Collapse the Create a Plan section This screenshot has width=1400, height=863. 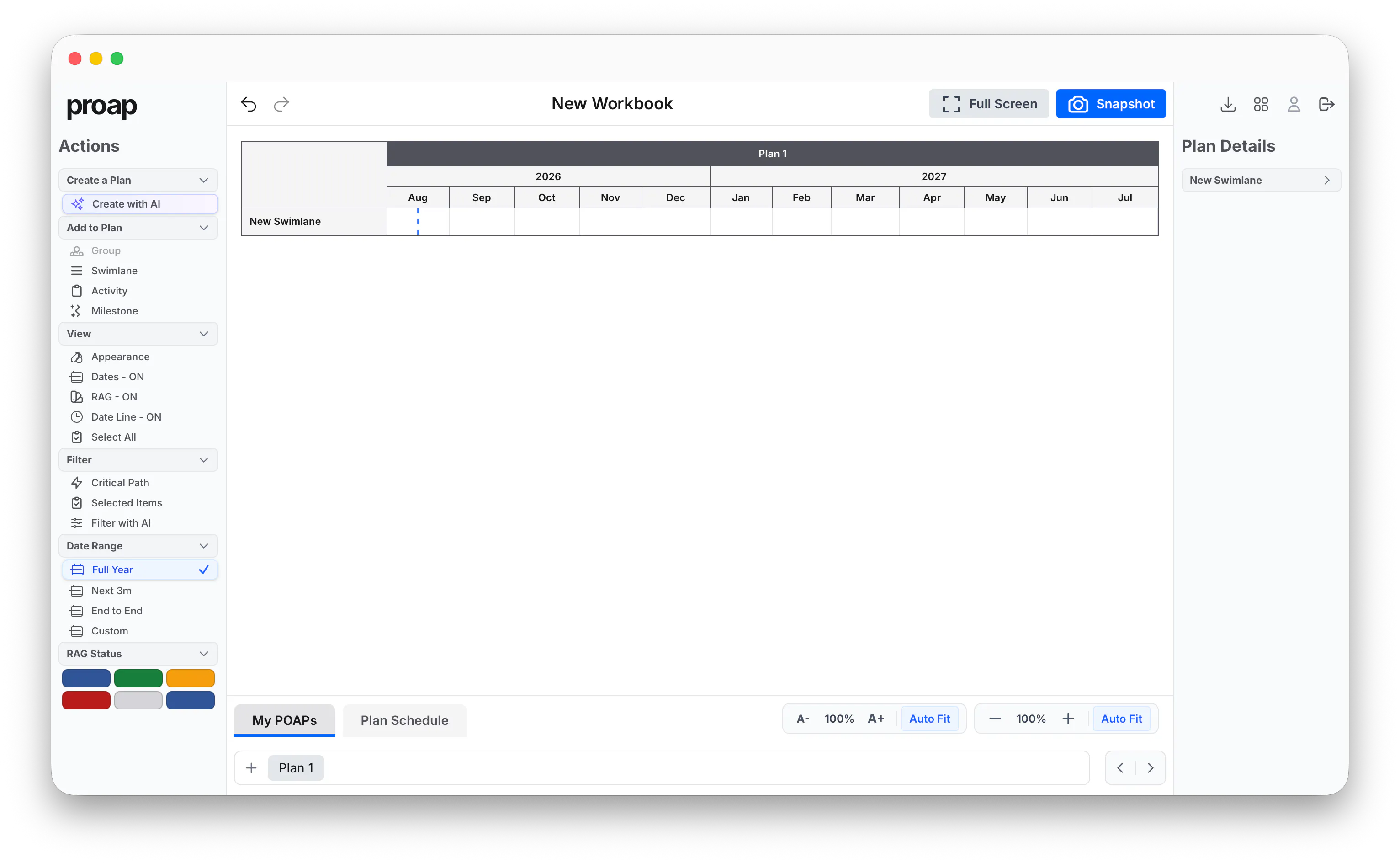click(x=138, y=181)
